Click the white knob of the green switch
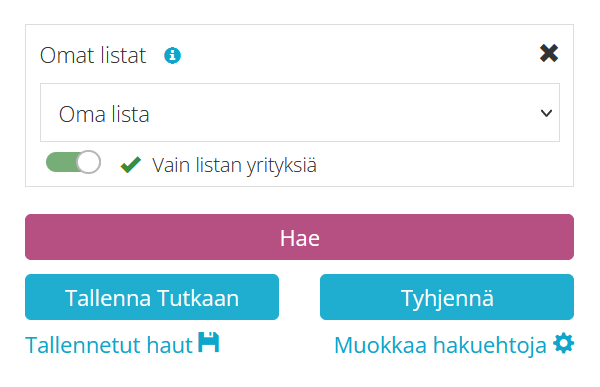Viewport: 600px width, 387px height. pos(89,162)
